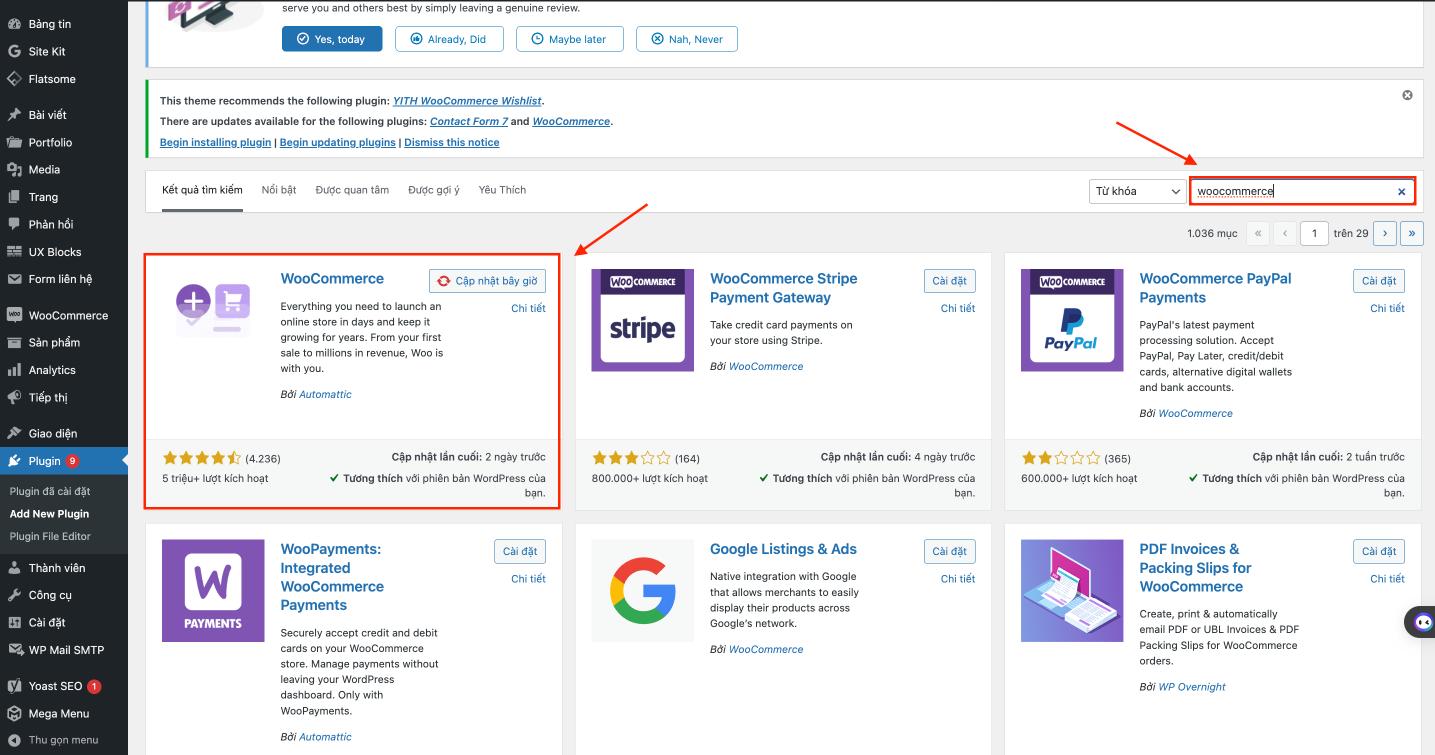
Task: Click the Form liên hệ envelope icon
Action: click(x=14, y=279)
